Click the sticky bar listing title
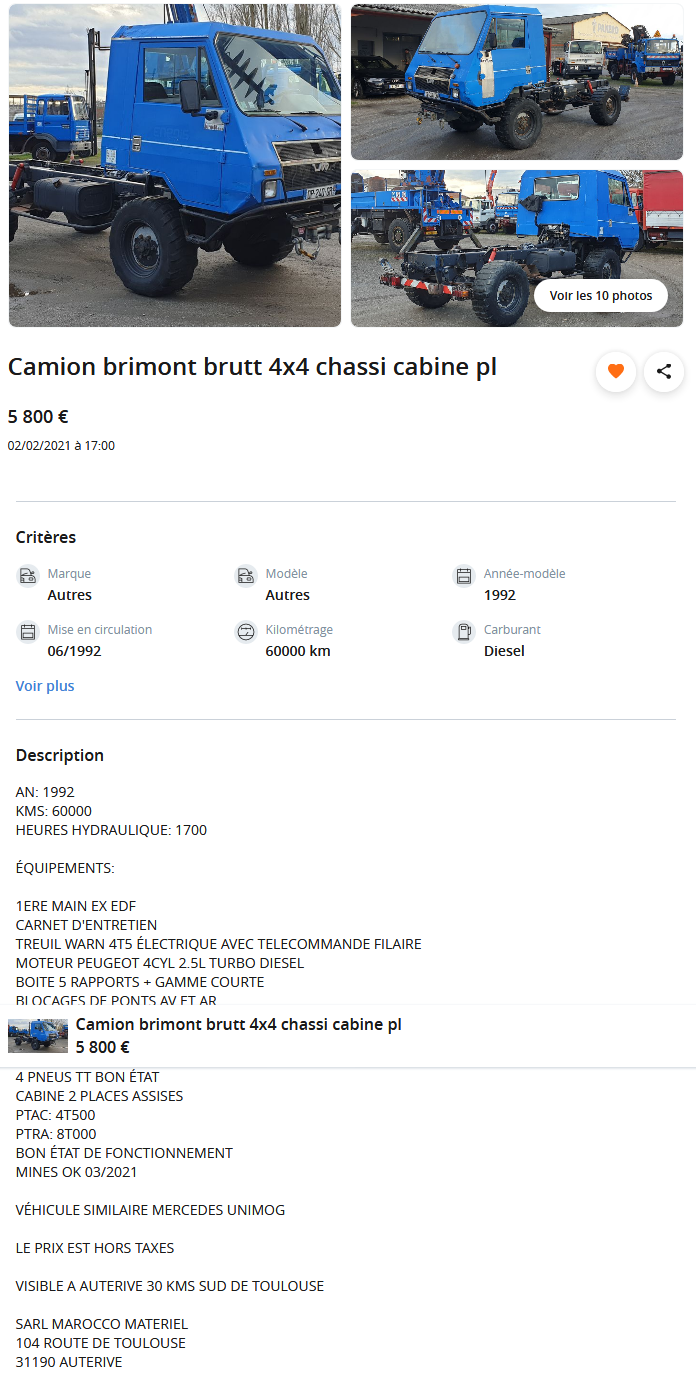The width and height of the screenshot is (696, 1394). click(239, 1025)
